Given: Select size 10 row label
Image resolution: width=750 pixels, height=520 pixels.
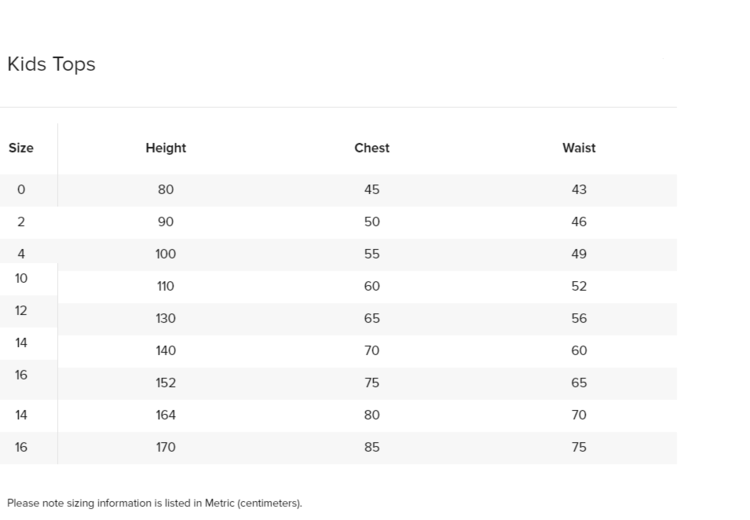Looking at the screenshot, I should [x=21, y=278].
